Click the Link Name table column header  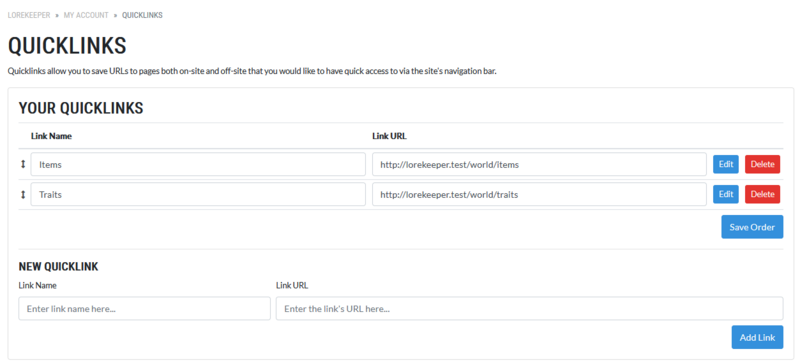pos(52,136)
